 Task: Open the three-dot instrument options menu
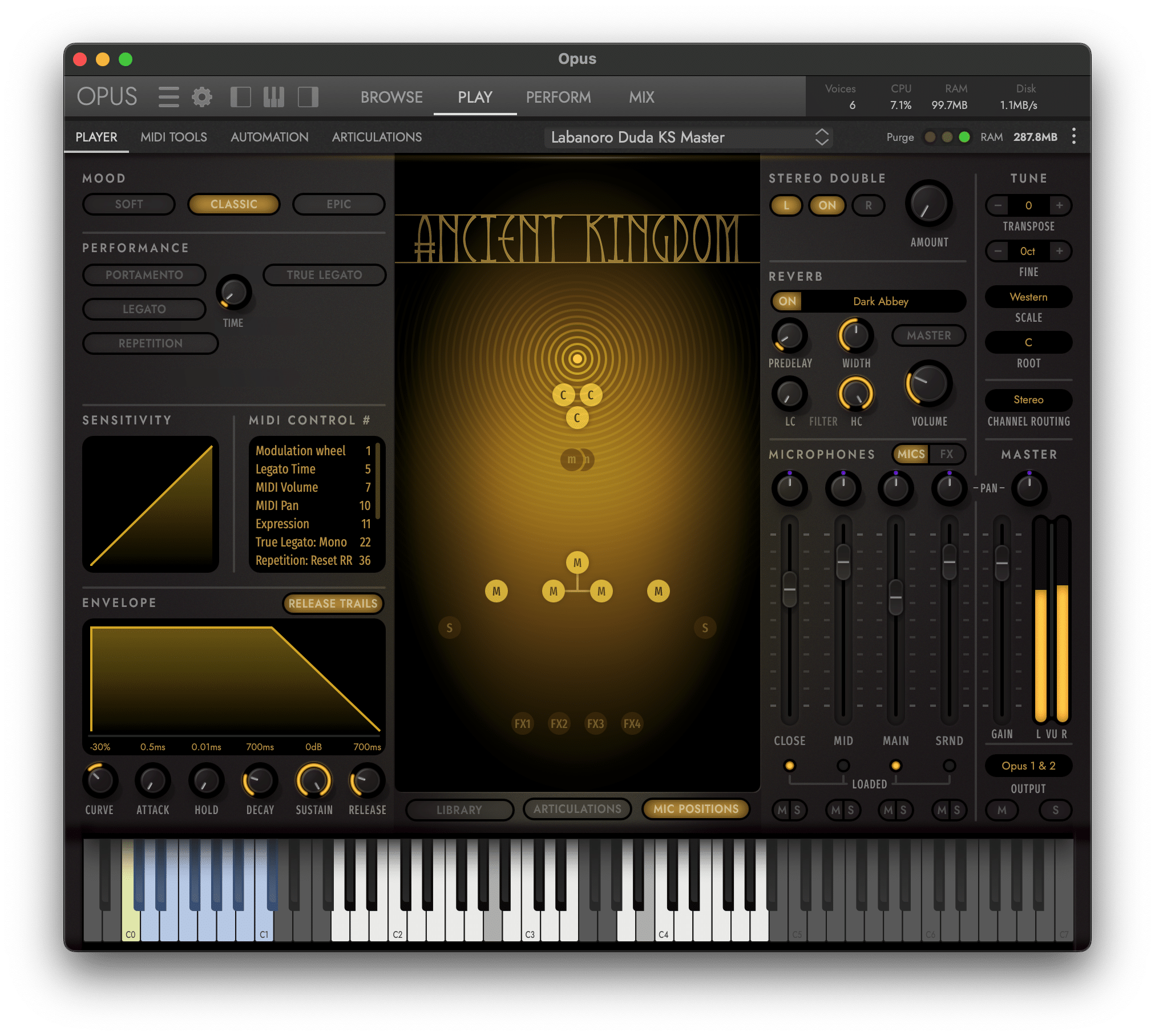[1073, 136]
